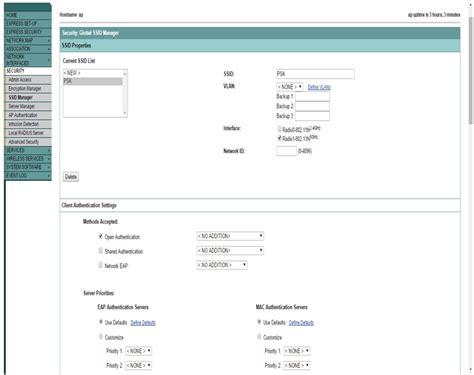Open Server Manager page
The width and height of the screenshot is (474, 375).
[28, 106]
